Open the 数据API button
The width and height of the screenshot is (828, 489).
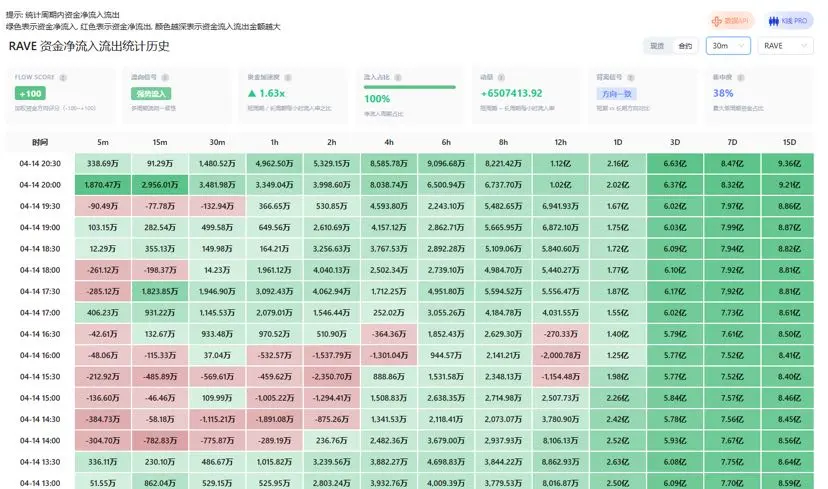[730, 21]
